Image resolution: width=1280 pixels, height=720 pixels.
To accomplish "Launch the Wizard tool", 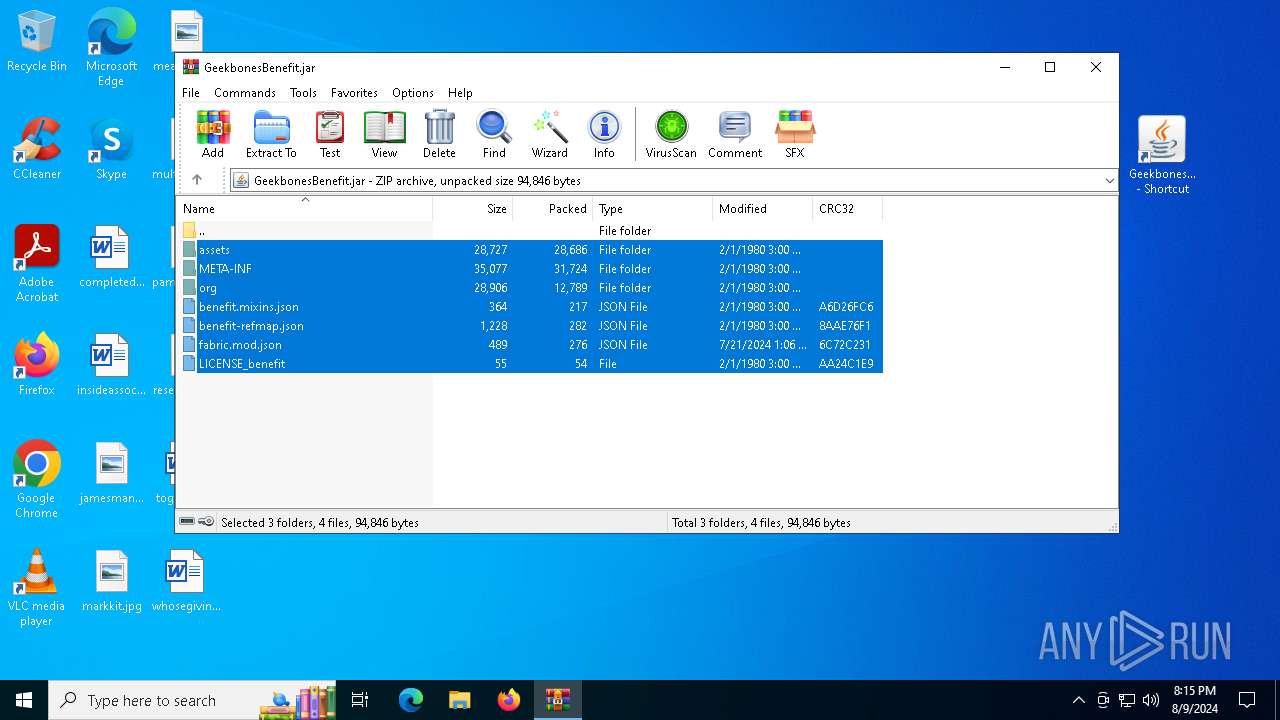I will pyautogui.click(x=549, y=134).
